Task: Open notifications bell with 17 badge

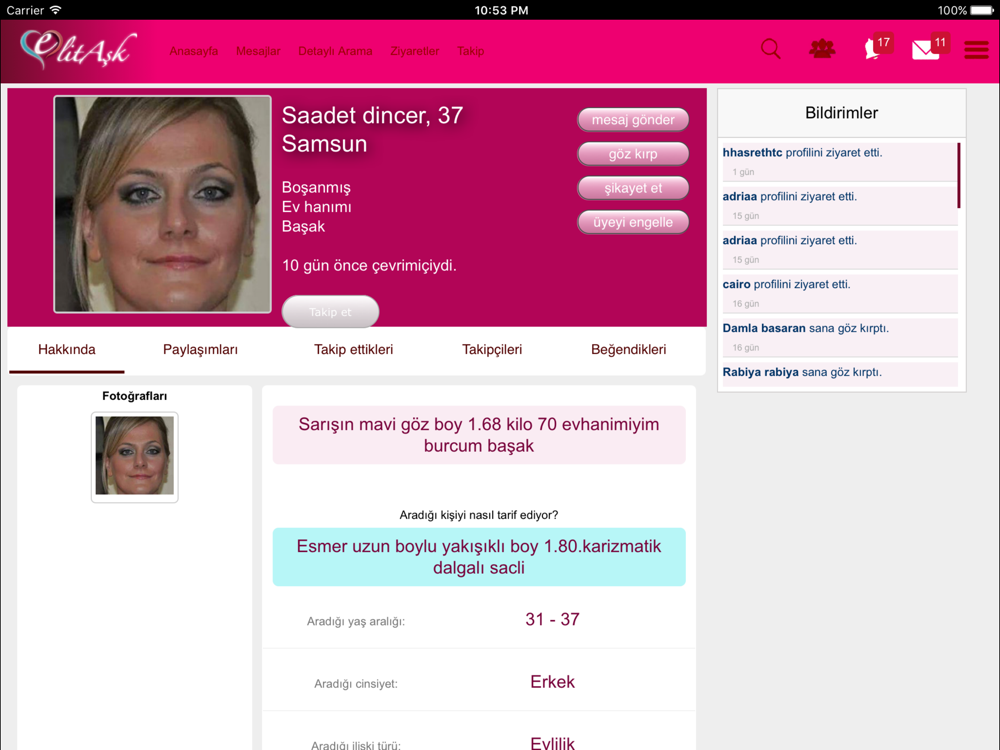Action: click(878, 47)
